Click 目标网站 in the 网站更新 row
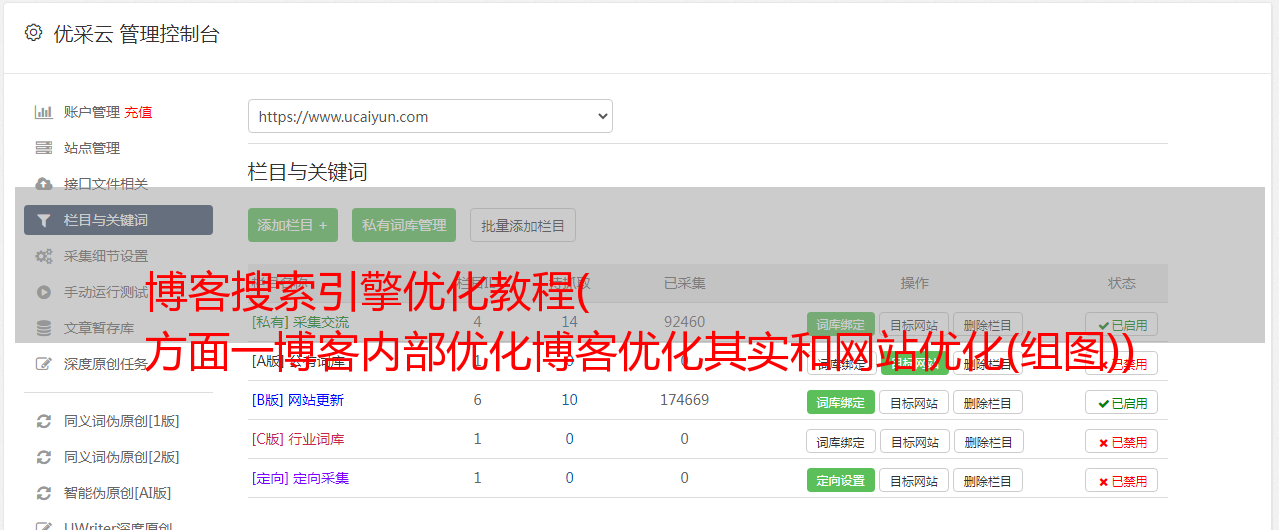This screenshot has height=530, width=1279. pos(914,402)
